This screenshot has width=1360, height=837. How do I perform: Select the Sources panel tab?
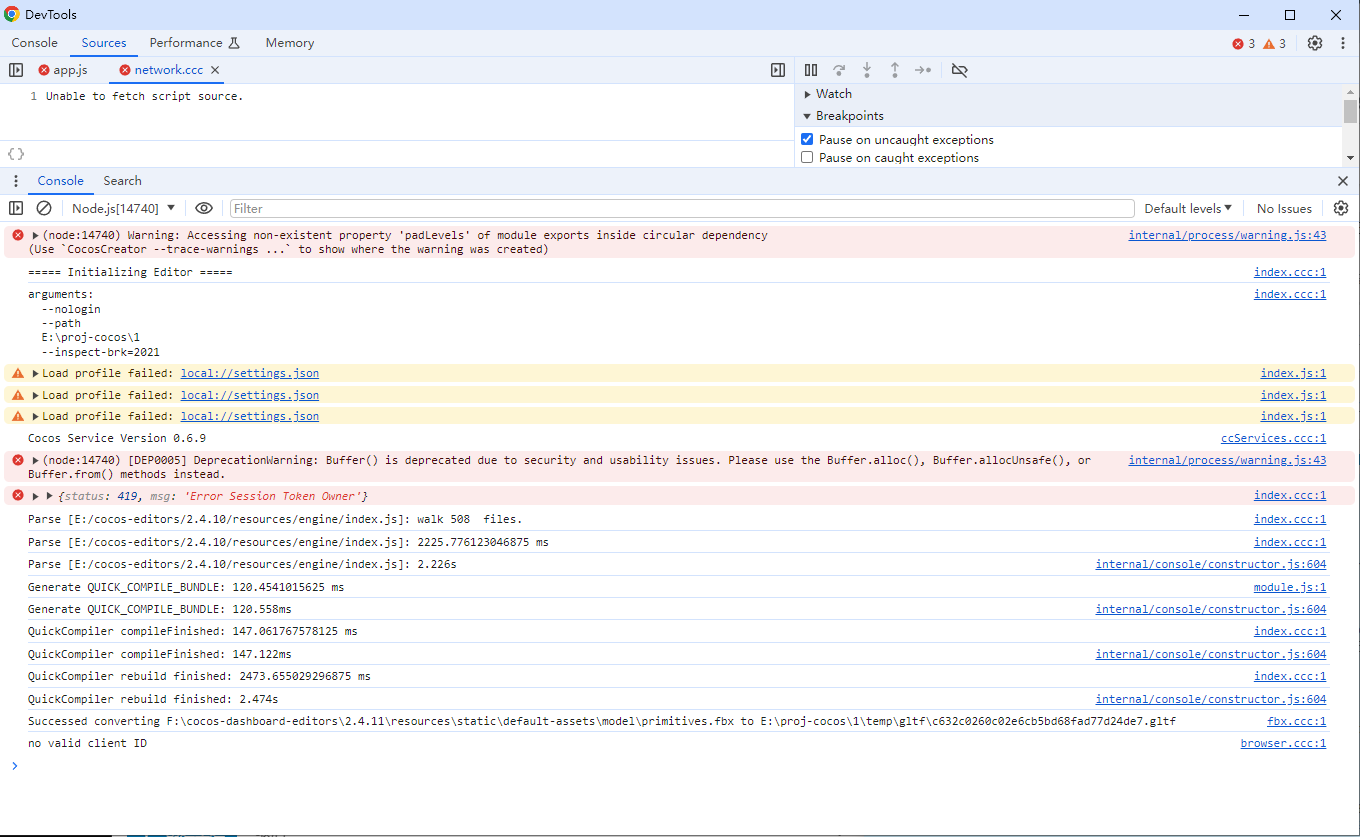pyautogui.click(x=104, y=43)
